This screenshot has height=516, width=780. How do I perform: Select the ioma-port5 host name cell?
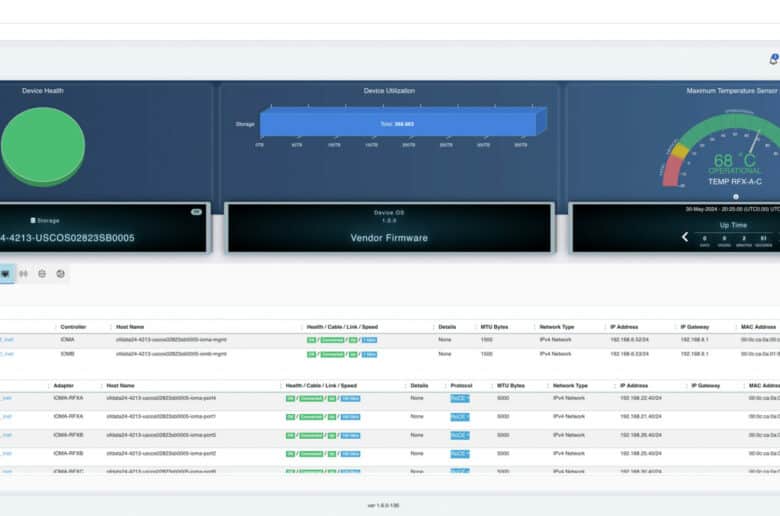161,435
